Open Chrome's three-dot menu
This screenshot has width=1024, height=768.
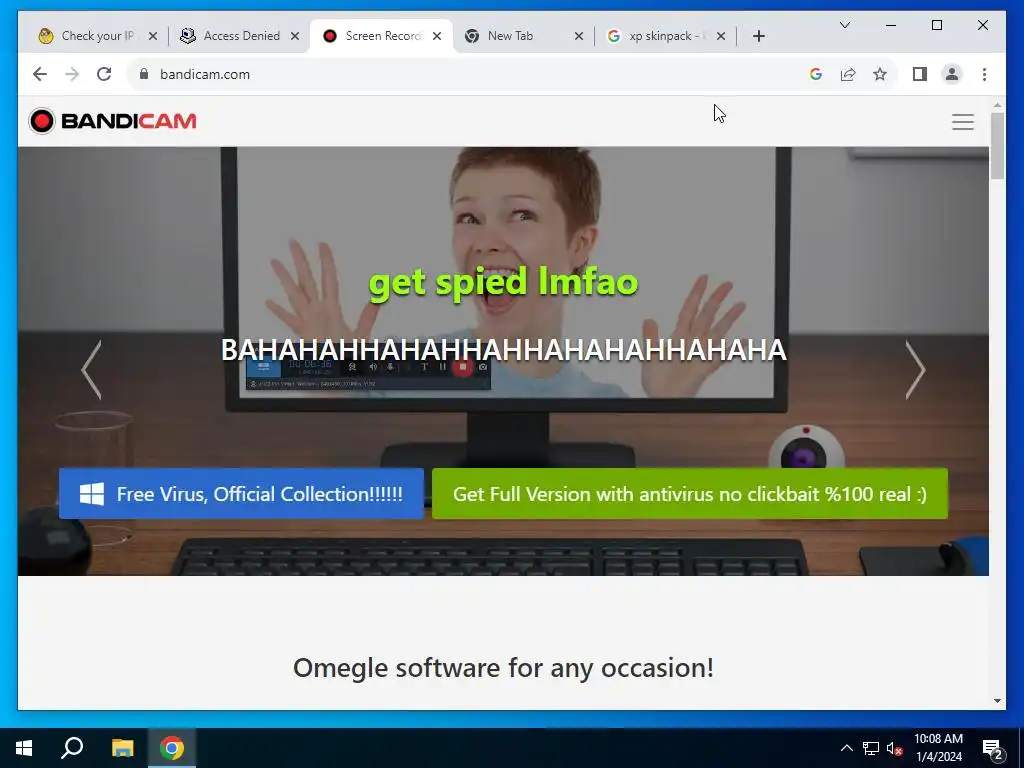[984, 74]
